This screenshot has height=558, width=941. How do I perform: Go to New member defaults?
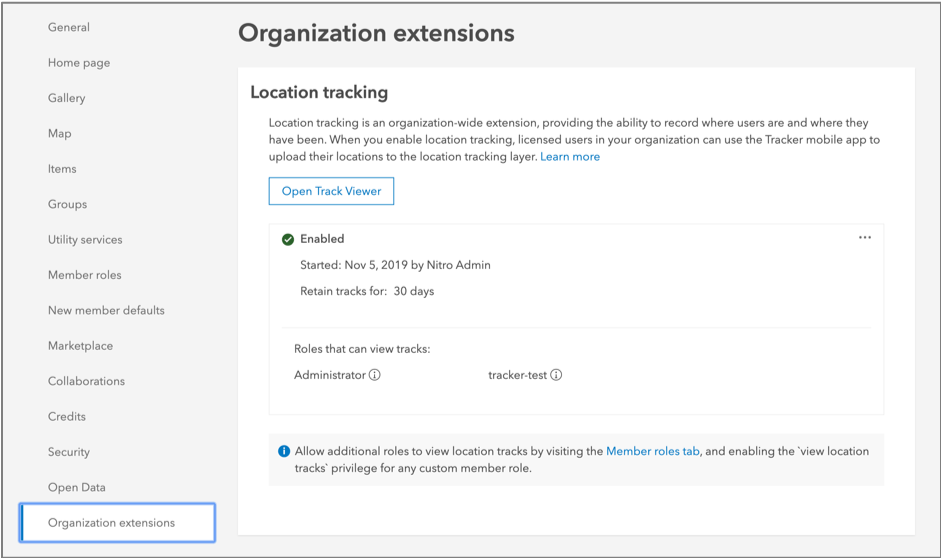(x=106, y=311)
